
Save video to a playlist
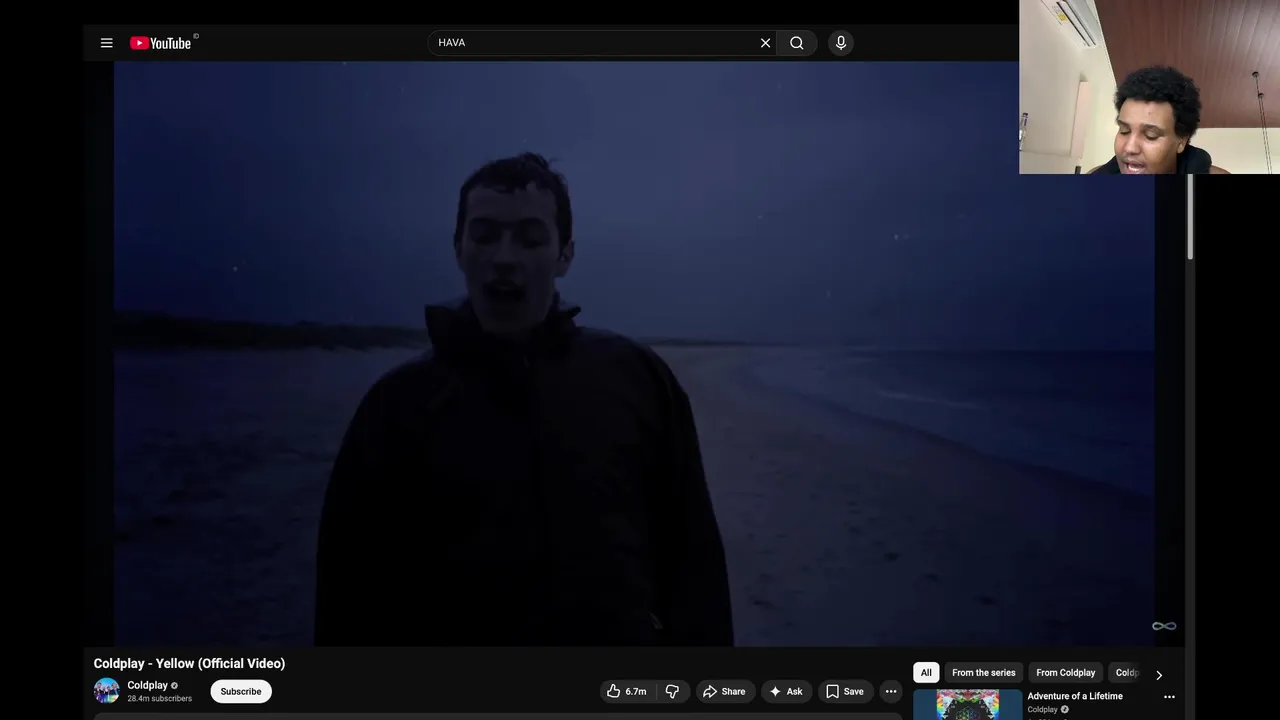tap(845, 691)
